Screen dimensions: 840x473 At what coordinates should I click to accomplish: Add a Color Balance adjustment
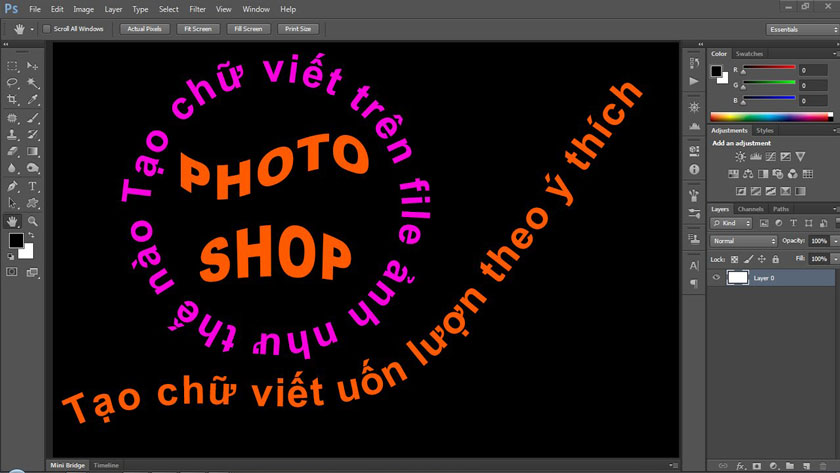tap(748, 174)
